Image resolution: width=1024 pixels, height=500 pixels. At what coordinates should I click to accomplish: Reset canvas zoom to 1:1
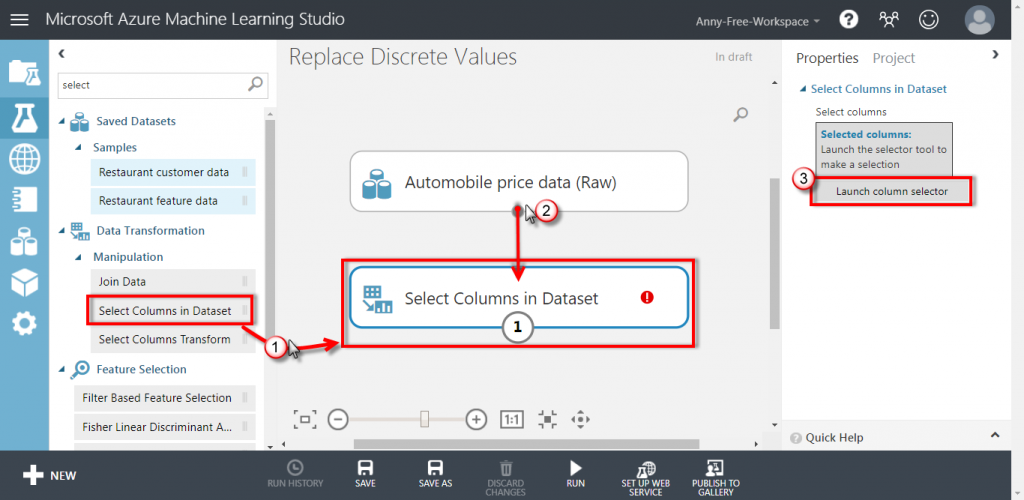(511, 419)
